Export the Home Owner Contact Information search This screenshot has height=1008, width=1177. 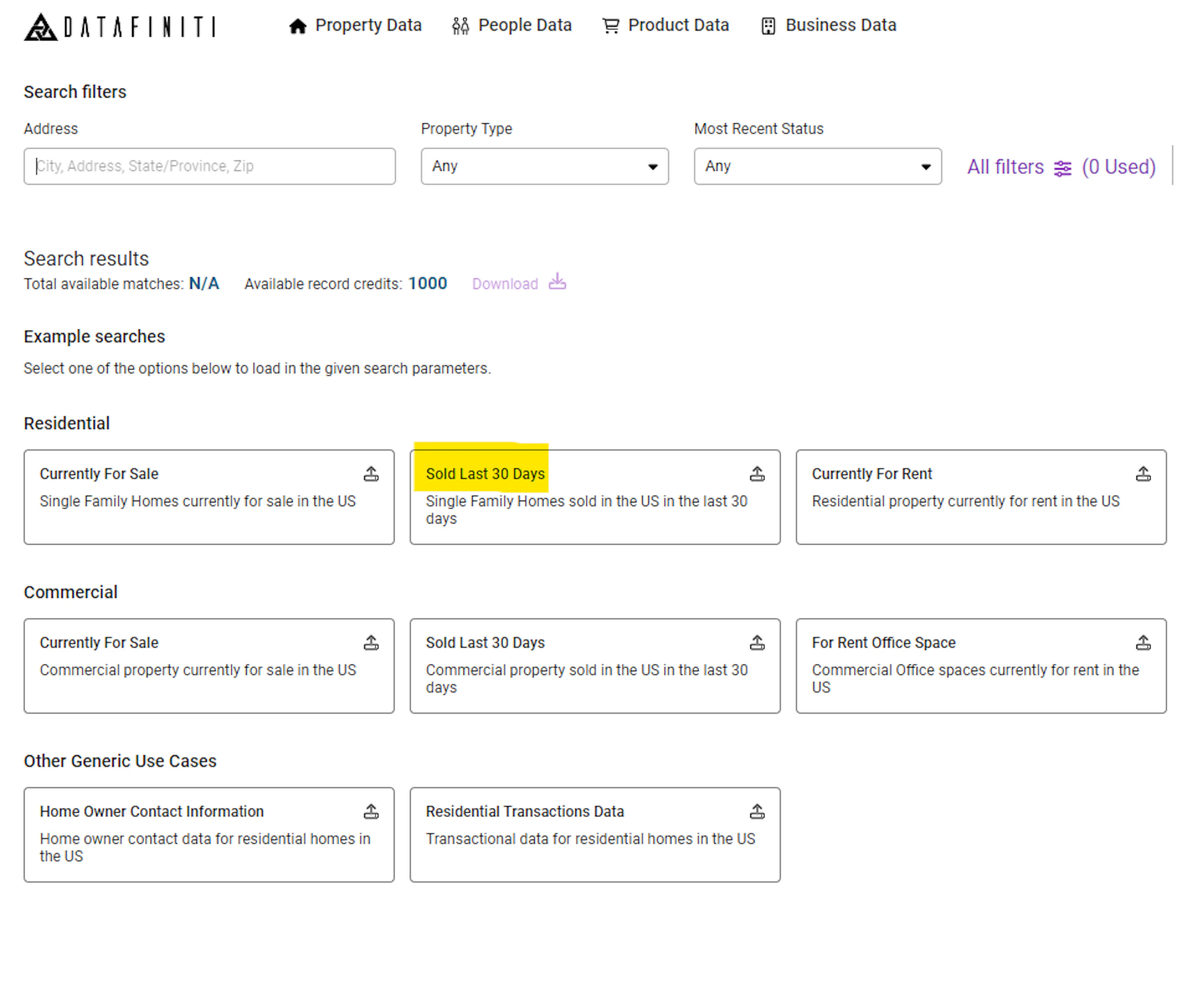(x=371, y=811)
